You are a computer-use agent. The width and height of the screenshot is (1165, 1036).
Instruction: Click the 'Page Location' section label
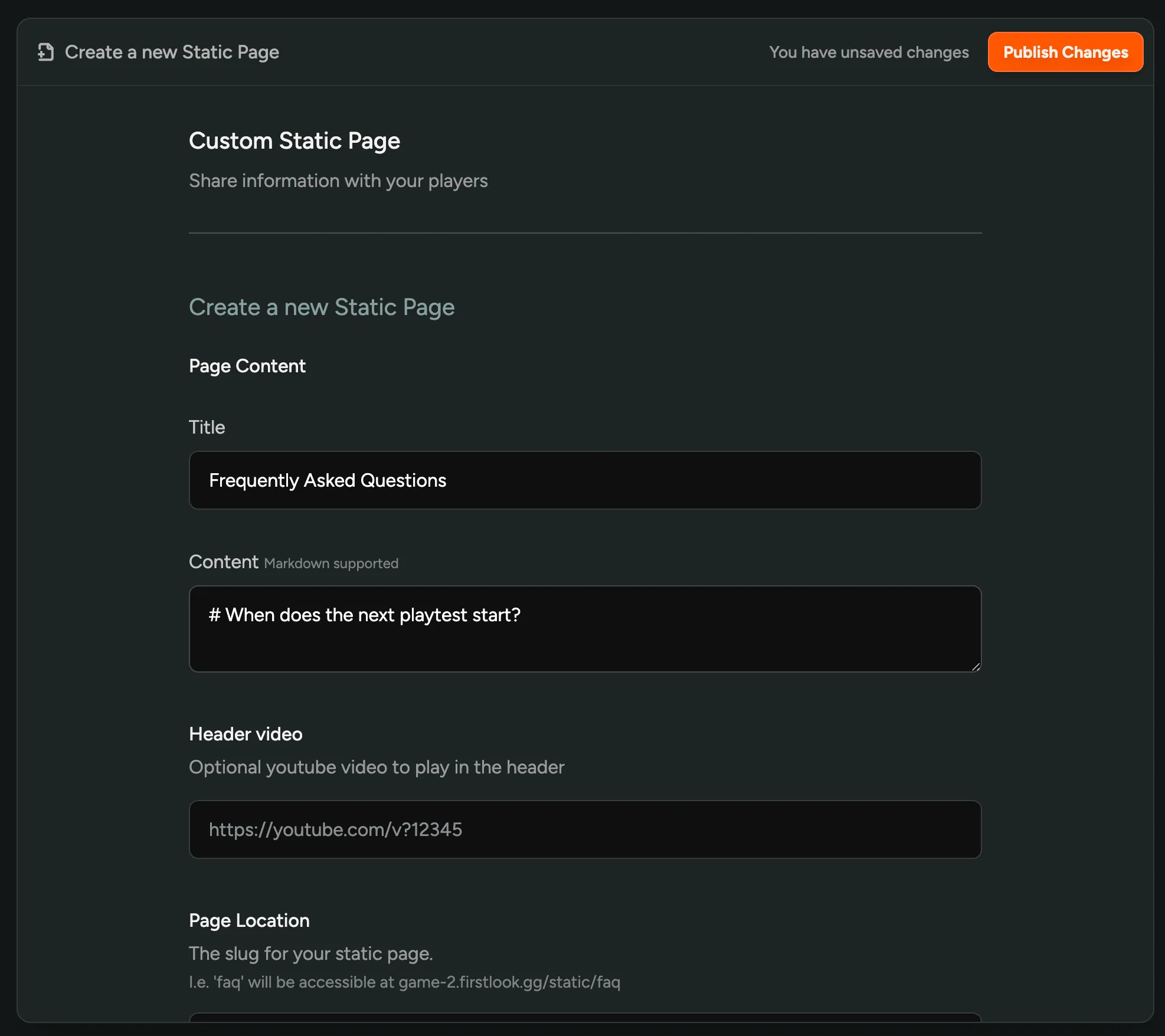(x=249, y=920)
